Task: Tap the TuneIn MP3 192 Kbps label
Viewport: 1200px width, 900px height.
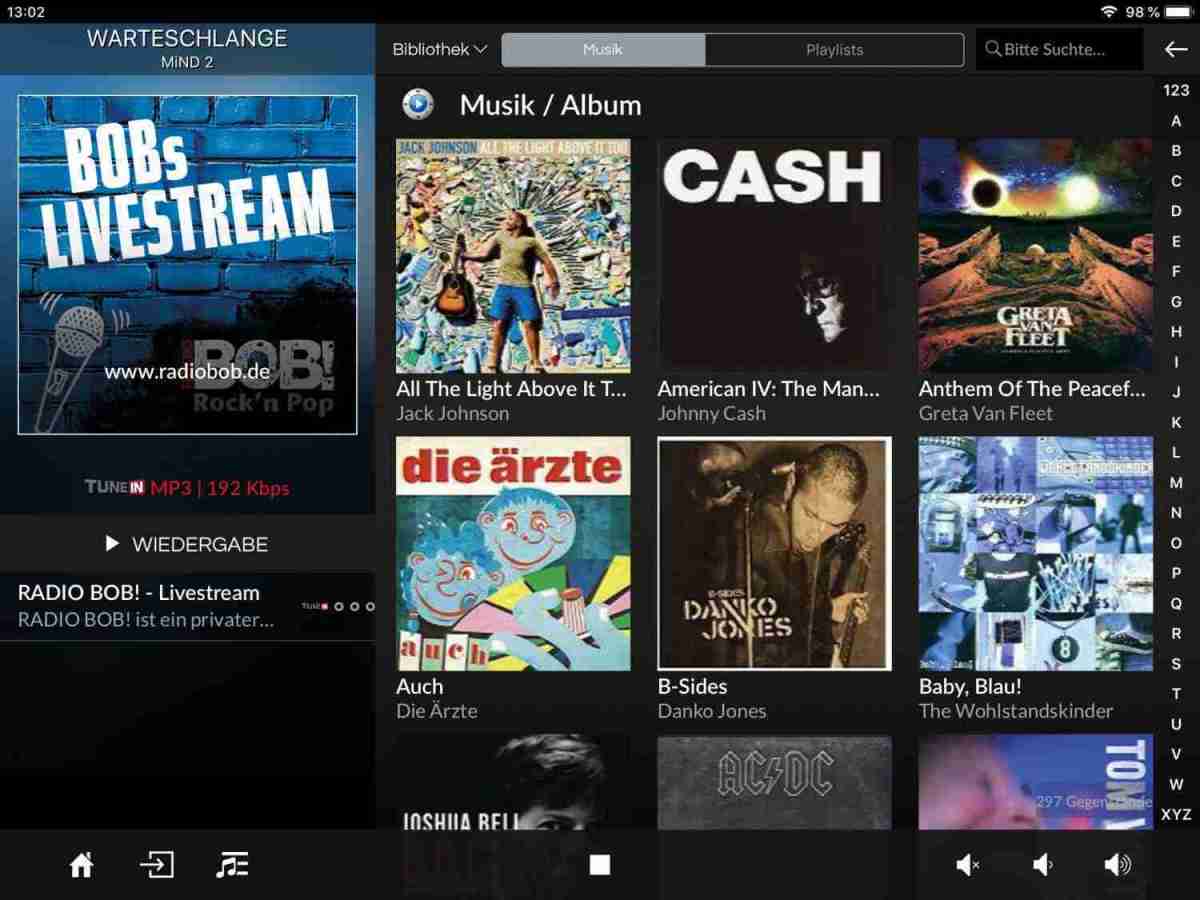Action: 187,488
